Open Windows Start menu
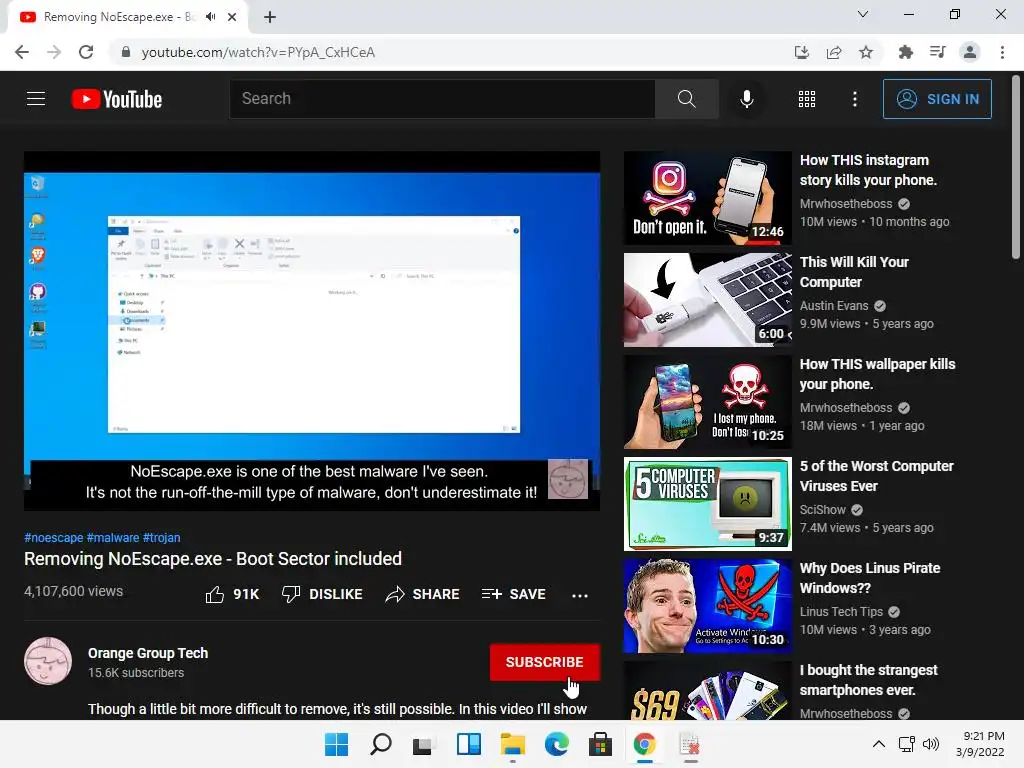Viewport: 1024px width, 768px height. (337, 744)
